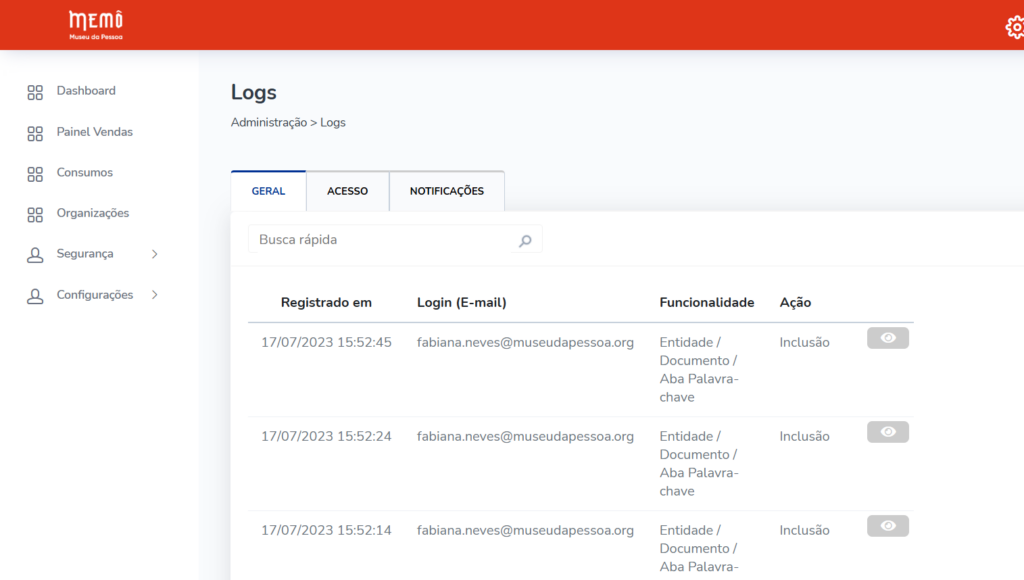This screenshot has height=580, width=1024.
Task: Expand the Configurações submenu chevron
Action: pyautogui.click(x=154, y=295)
